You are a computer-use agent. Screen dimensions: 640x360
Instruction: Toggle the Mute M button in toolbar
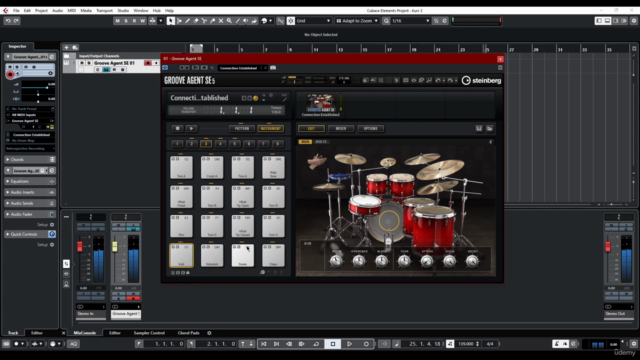(118, 21)
